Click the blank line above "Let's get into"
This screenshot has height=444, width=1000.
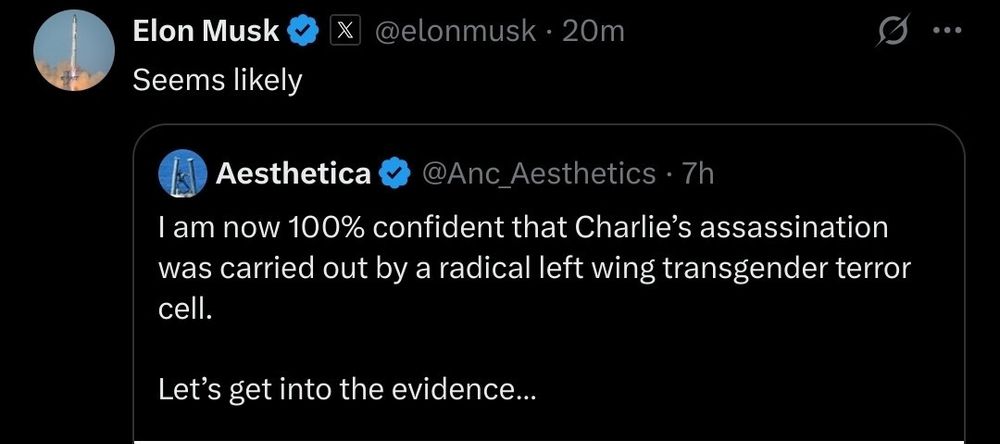(400, 349)
